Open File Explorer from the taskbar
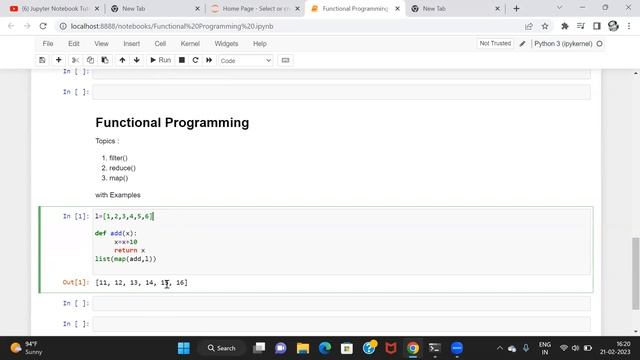This screenshot has width=640, height=360. 303,348
